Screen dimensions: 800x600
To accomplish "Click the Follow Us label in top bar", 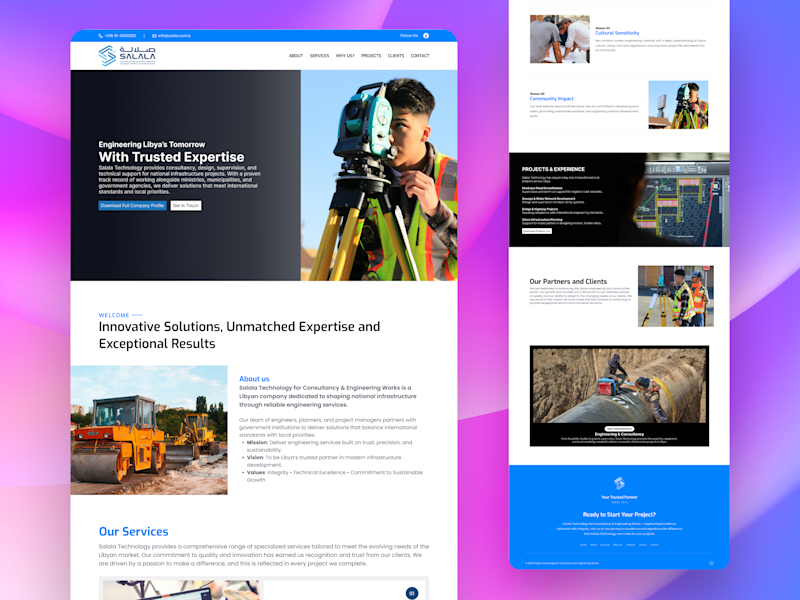I will point(409,36).
